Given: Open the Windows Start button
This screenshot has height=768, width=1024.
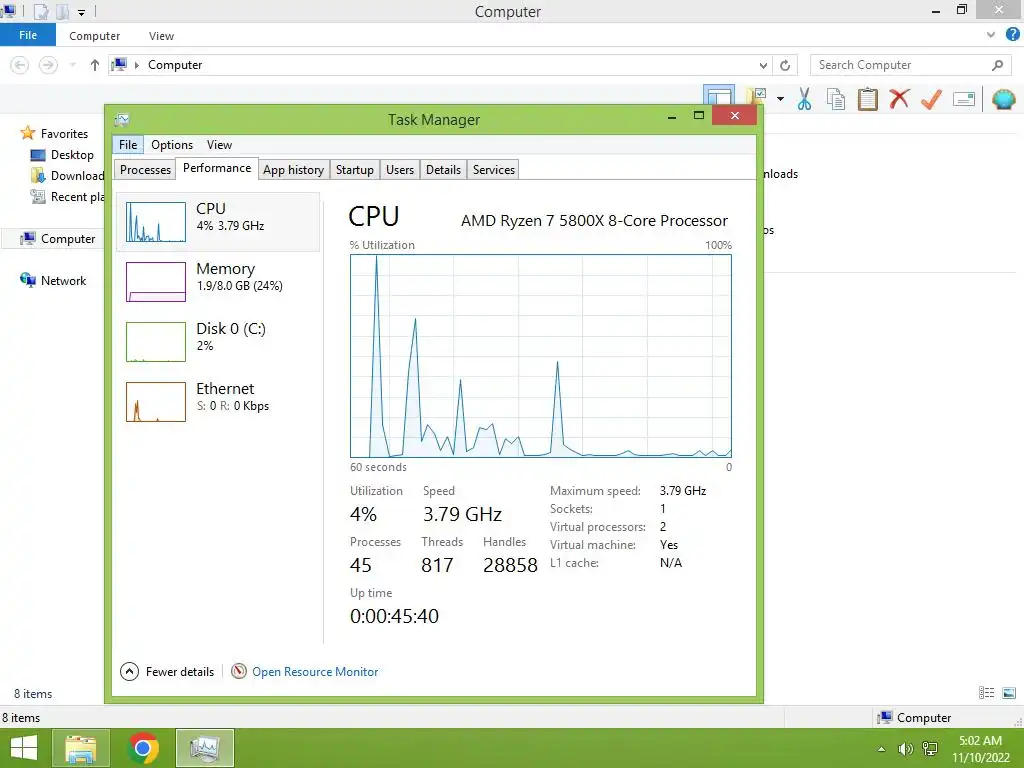Looking at the screenshot, I should (x=24, y=748).
